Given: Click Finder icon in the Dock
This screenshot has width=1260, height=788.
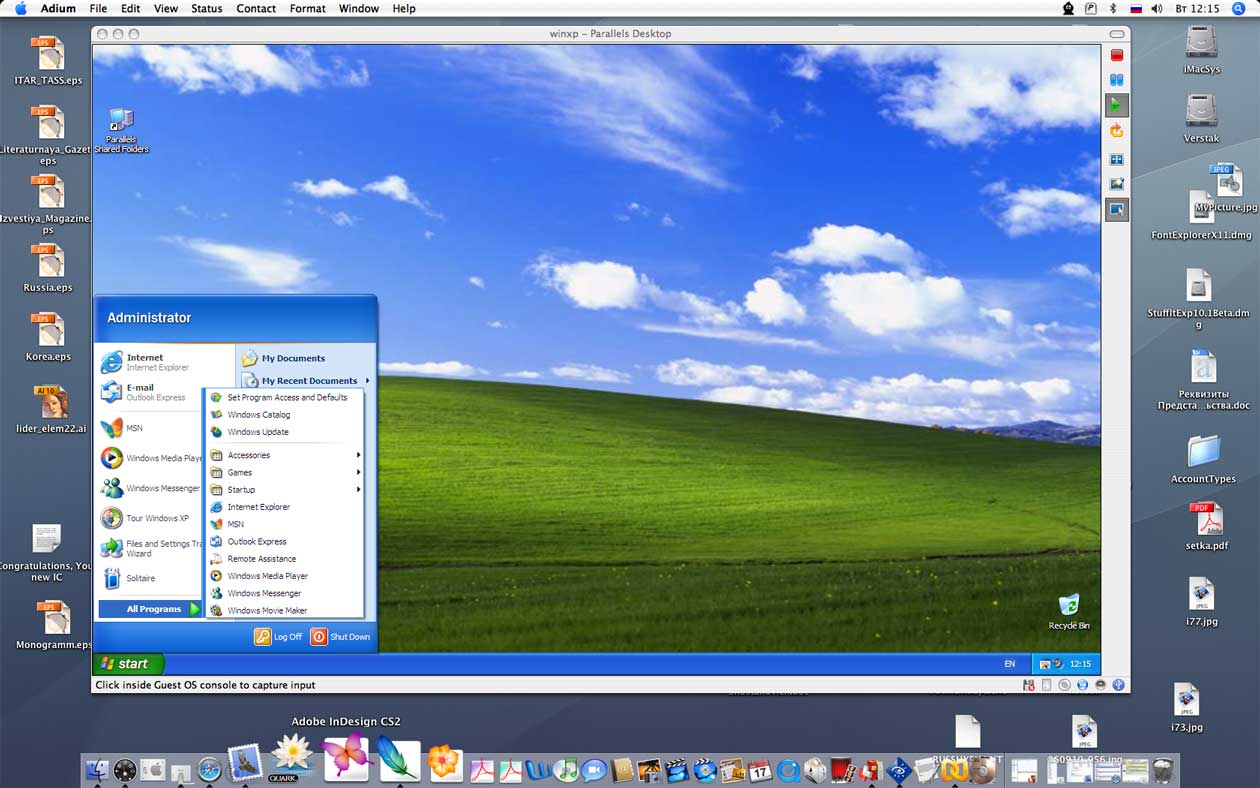Looking at the screenshot, I should (97, 769).
